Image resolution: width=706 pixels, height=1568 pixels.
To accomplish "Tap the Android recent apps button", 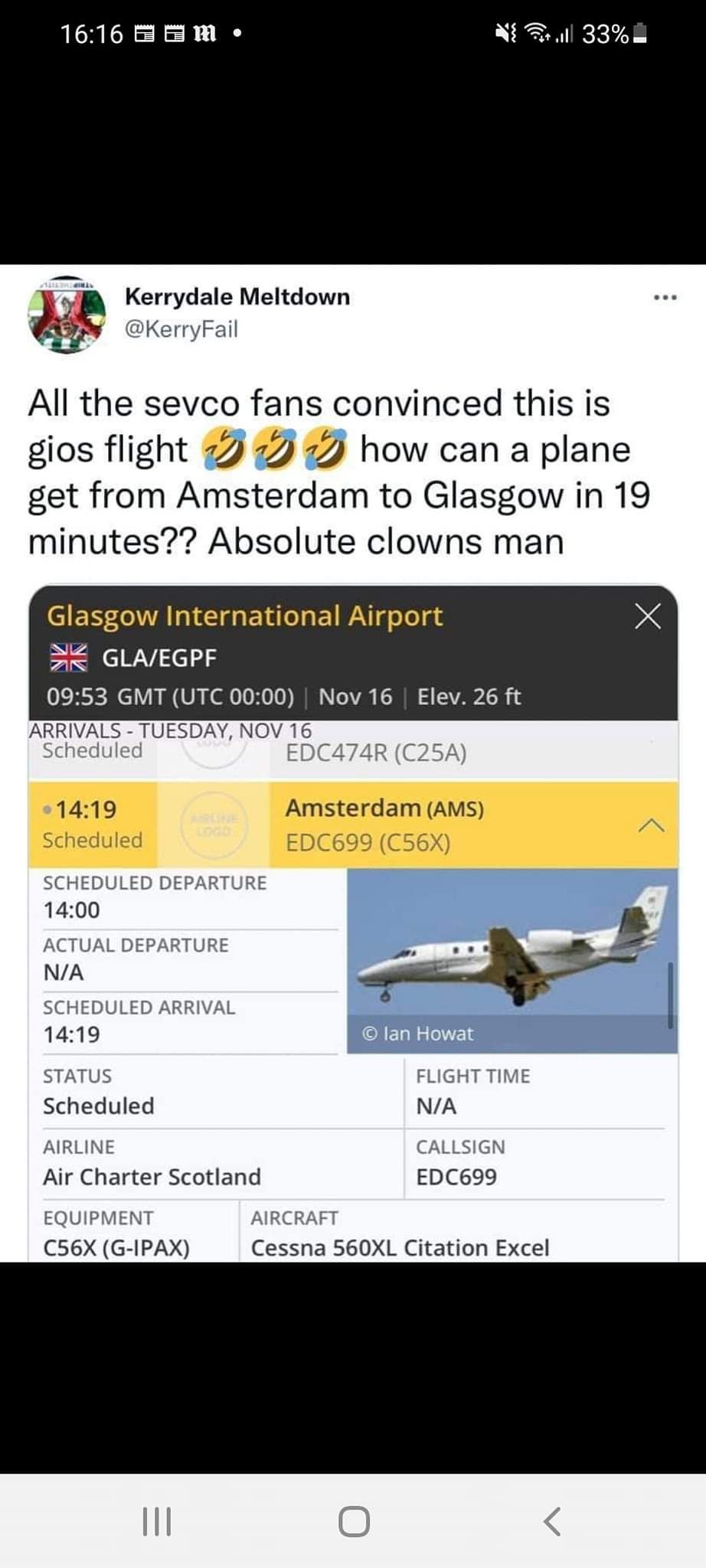I will pyautogui.click(x=157, y=1521).
